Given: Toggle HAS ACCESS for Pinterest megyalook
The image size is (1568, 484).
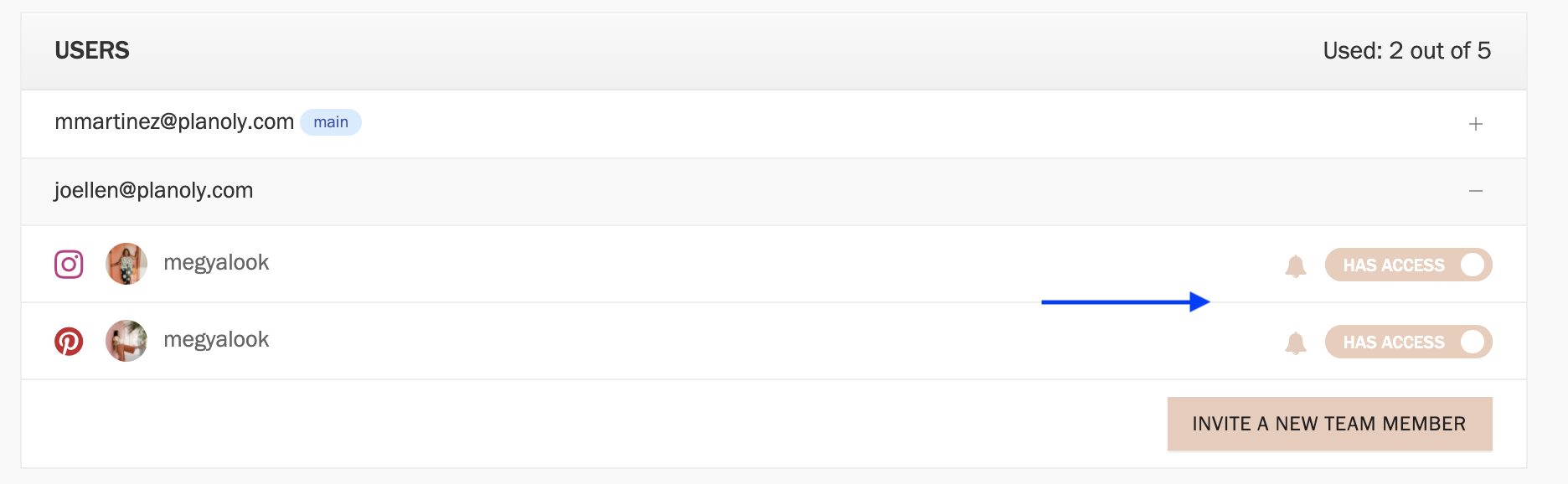Looking at the screenshot, I should [x=1408, y=342].
